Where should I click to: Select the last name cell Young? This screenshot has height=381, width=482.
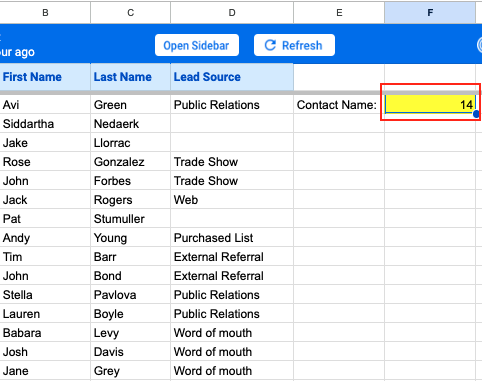[130, 238]
